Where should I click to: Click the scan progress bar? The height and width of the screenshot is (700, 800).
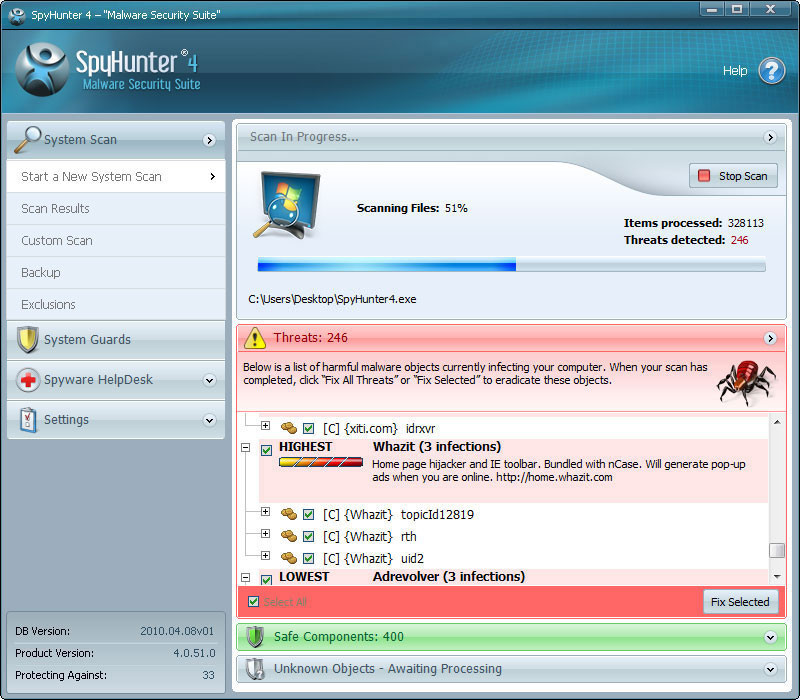511,264
